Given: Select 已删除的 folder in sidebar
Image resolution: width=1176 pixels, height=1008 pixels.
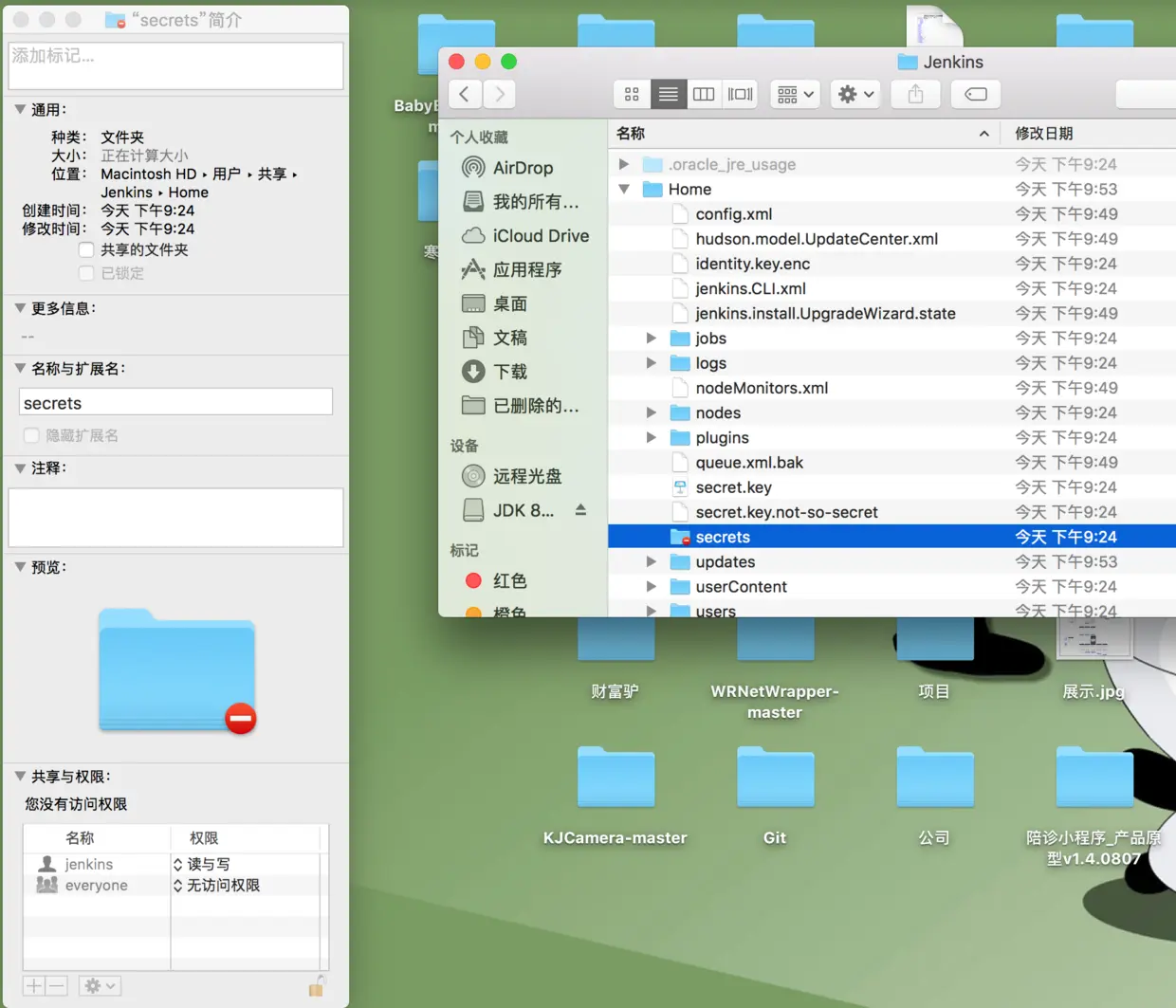Looking at the screenshot, I should point(520,406).
